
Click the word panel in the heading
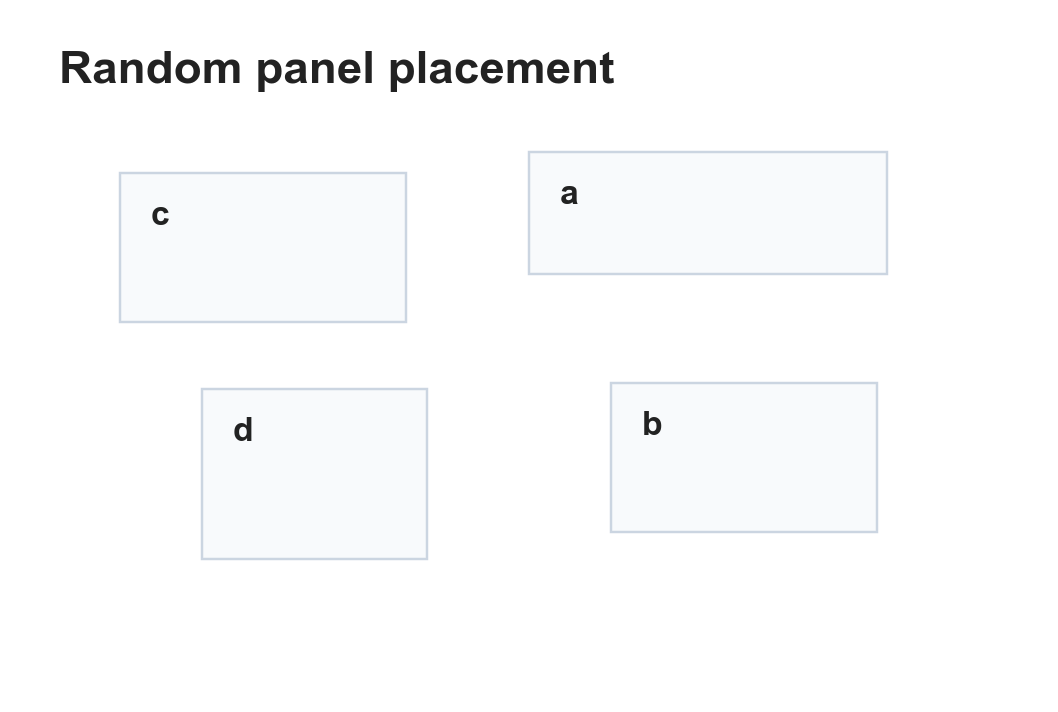click(315, 69)
